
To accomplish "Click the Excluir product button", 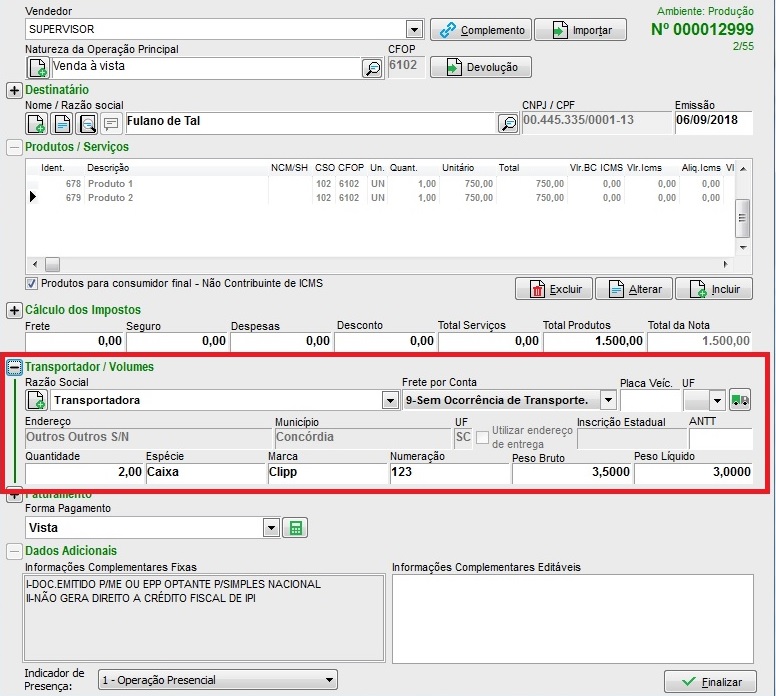I will coord(554,289).
